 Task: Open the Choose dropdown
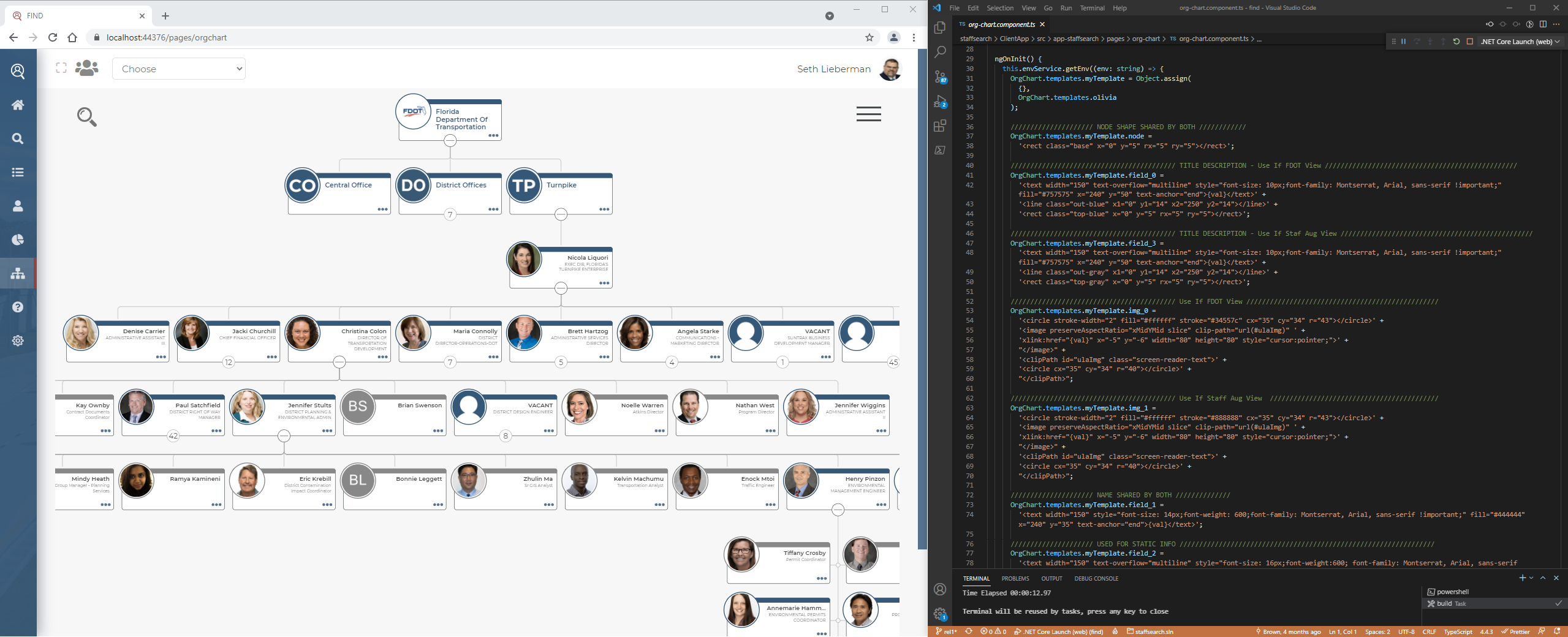[179, 69]
